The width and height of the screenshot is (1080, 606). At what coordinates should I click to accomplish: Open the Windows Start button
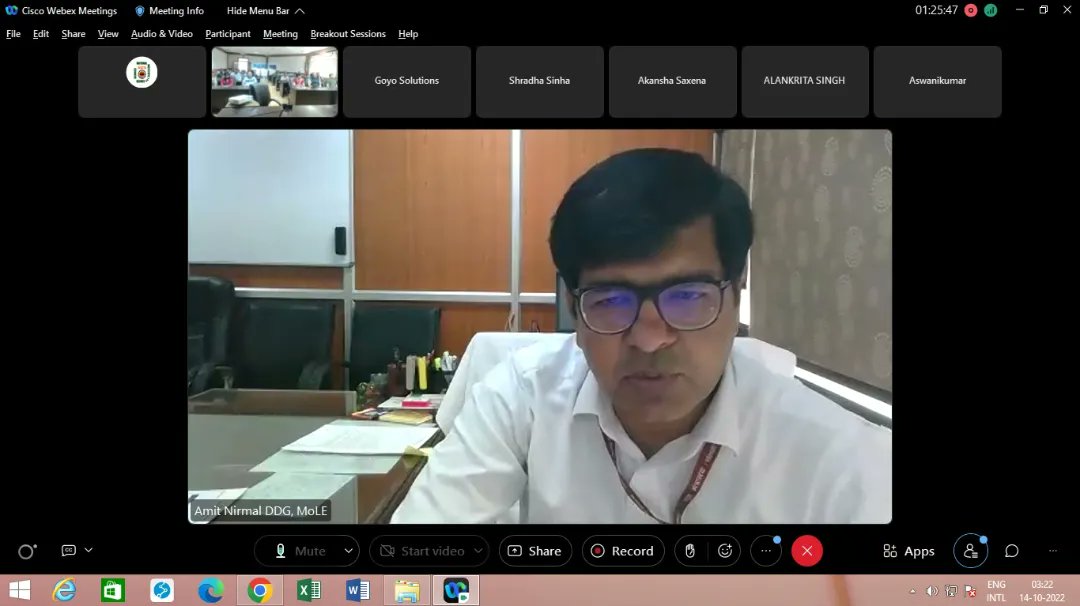(x=19, y=590)
